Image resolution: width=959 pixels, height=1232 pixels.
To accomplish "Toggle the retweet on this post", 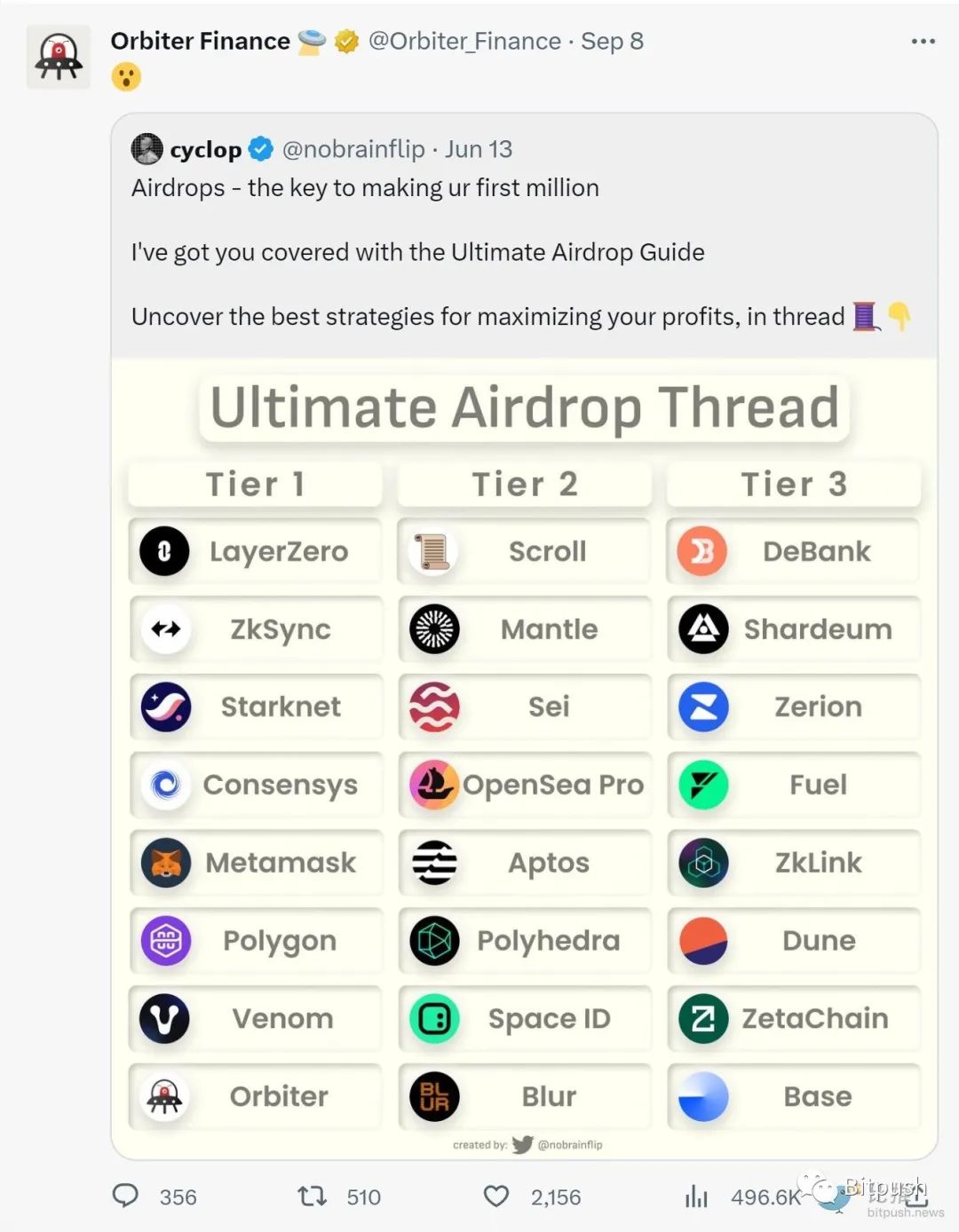I will 313,1196.
